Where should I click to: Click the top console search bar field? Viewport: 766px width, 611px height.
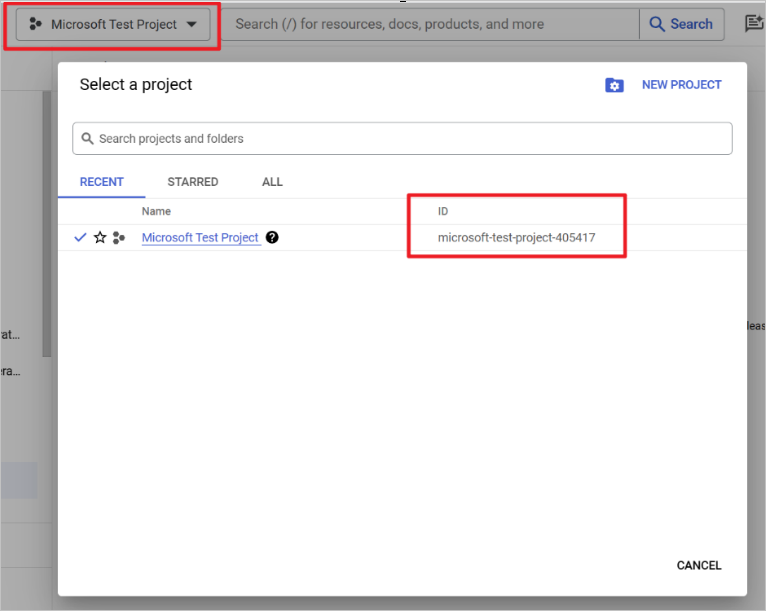click(x=430, y=24)
